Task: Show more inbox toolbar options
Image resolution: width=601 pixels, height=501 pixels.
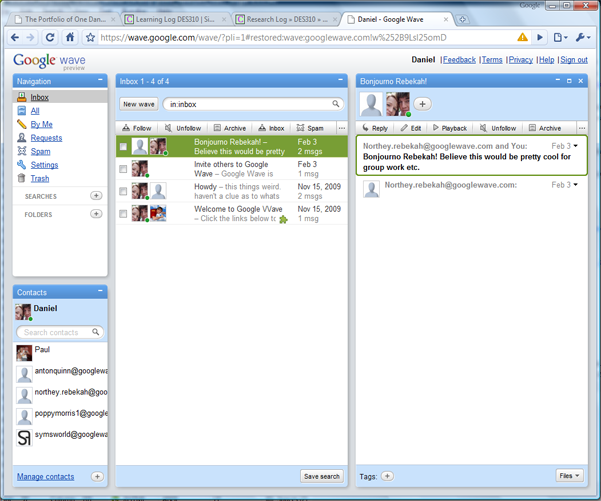Action: point(342,128)
